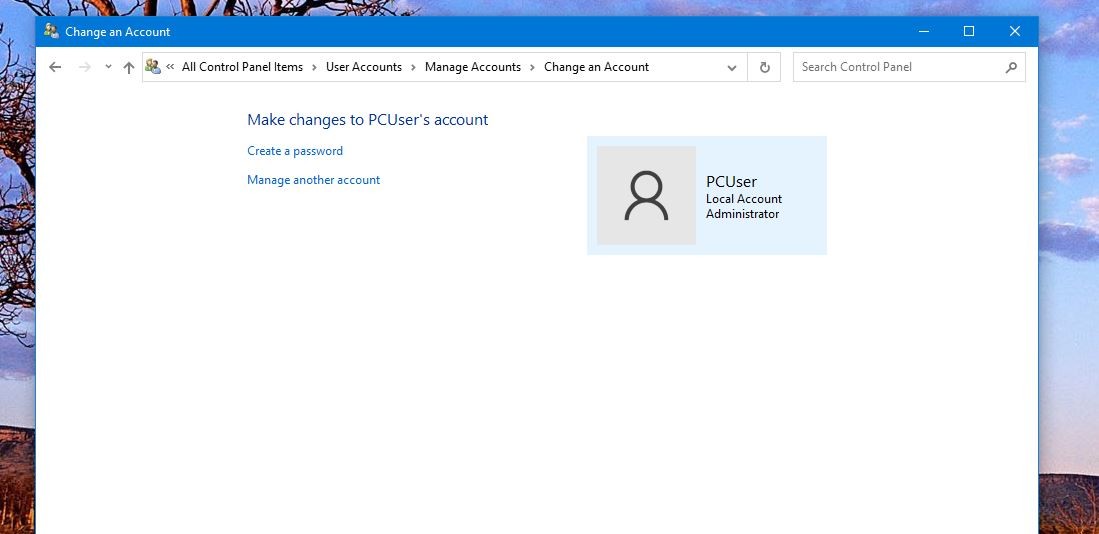The width and height of the screenshot is (1099, 534).
Task: Click the search magnifier icon
Action: [1011, 67]
